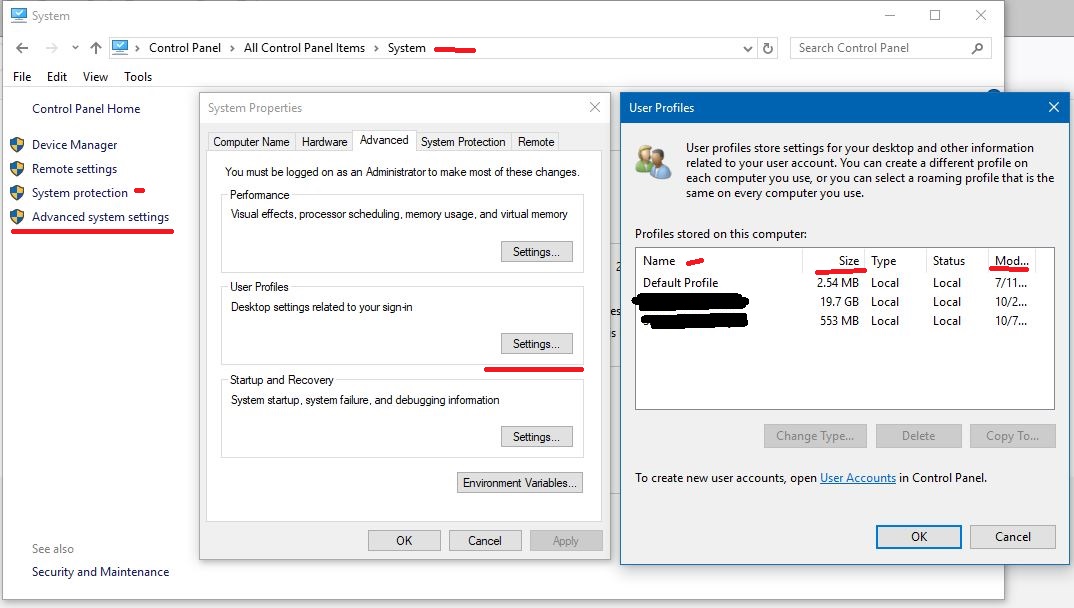Select the Default Profile row
Image resolution: width=1074 pixels, height=608 pixels.
point(836,283)
